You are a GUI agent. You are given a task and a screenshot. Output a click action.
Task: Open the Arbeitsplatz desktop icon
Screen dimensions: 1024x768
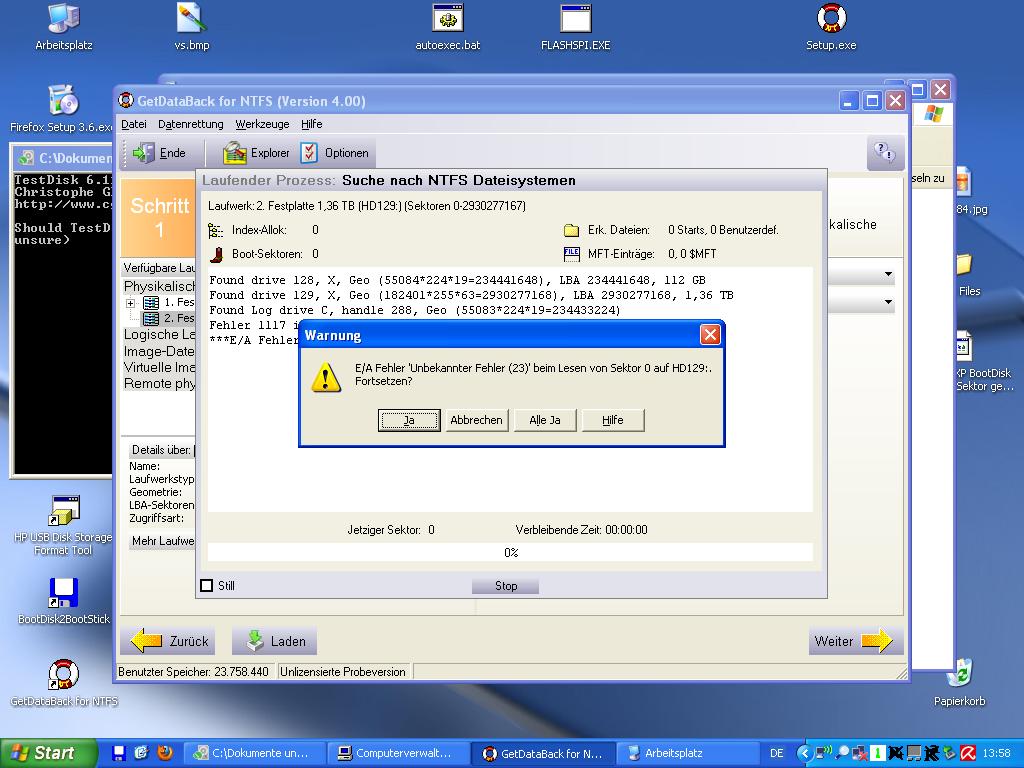63,27
